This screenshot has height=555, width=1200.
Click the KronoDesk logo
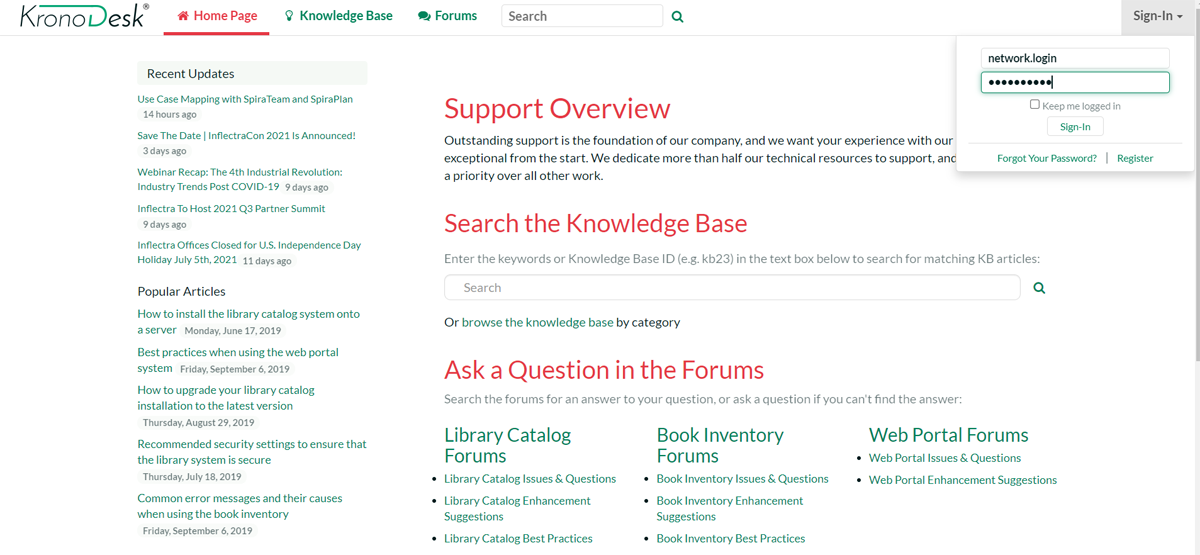(x=84, y=17)
